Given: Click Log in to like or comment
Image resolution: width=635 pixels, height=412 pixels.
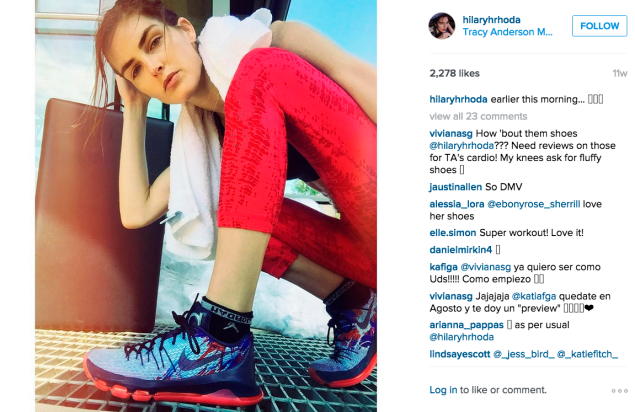Looking at the screenshot, I should point(443,390).
